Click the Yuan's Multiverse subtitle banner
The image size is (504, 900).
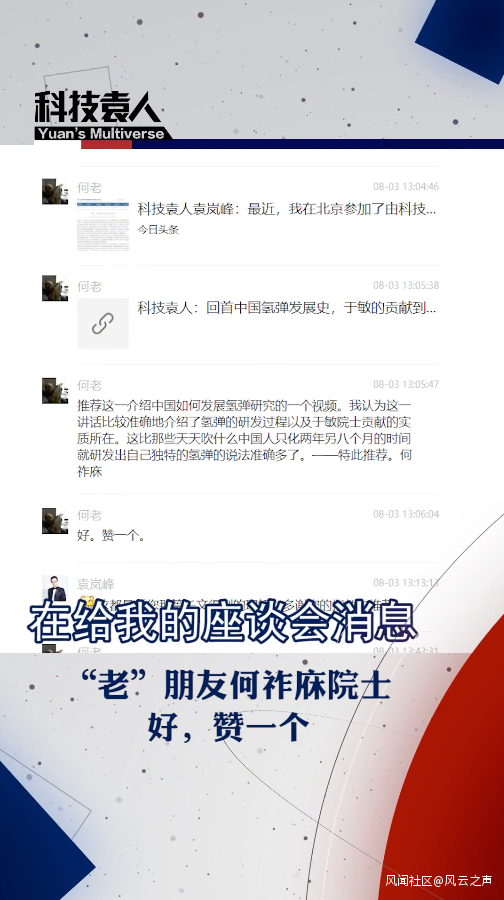click(x=103, y=134)
